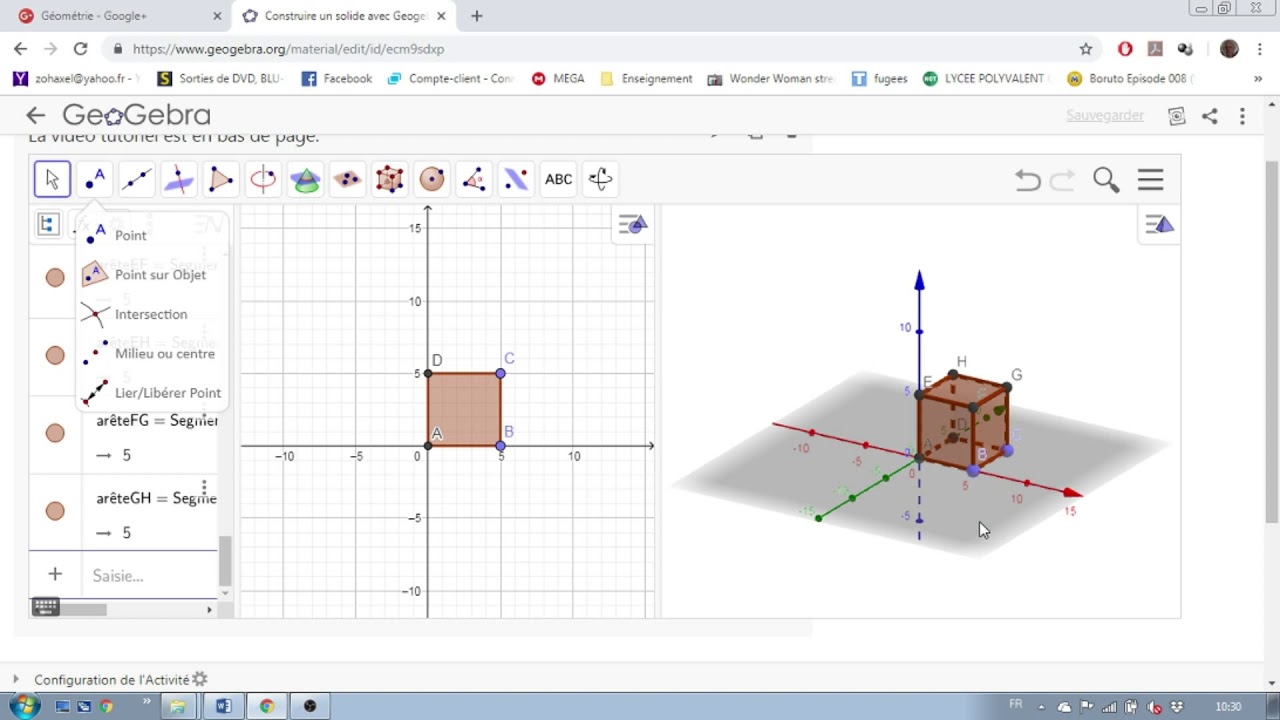This screenshot has width=1280, height=720.
Task: Select the Angle measurement tool
Action: coord(473,180)
